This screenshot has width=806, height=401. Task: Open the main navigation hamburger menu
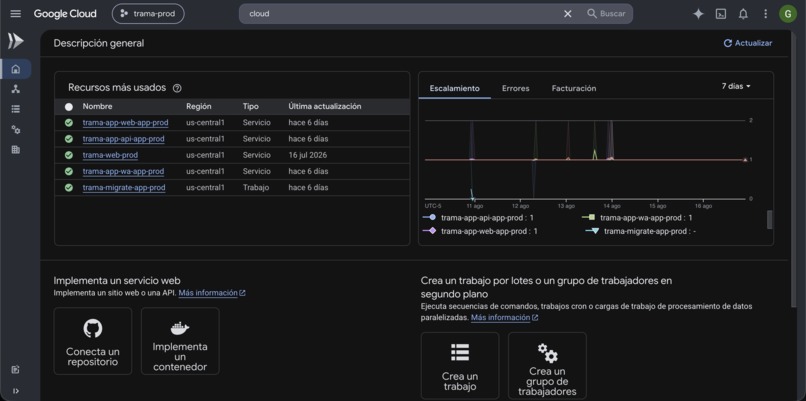15,14
